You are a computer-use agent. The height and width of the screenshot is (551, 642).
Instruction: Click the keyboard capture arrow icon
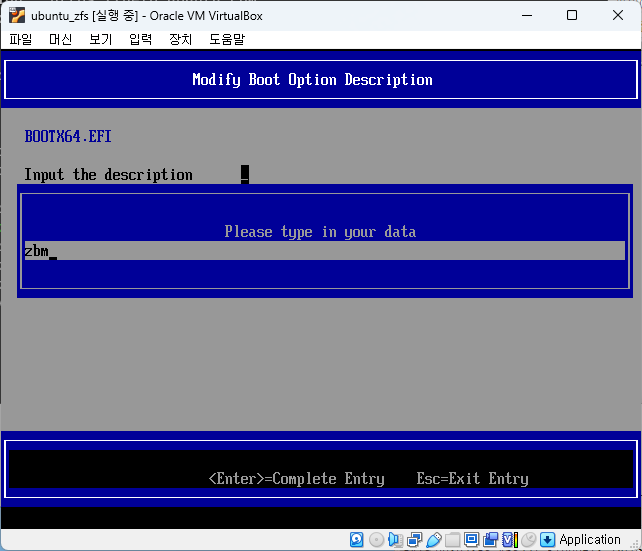[547, 539]
